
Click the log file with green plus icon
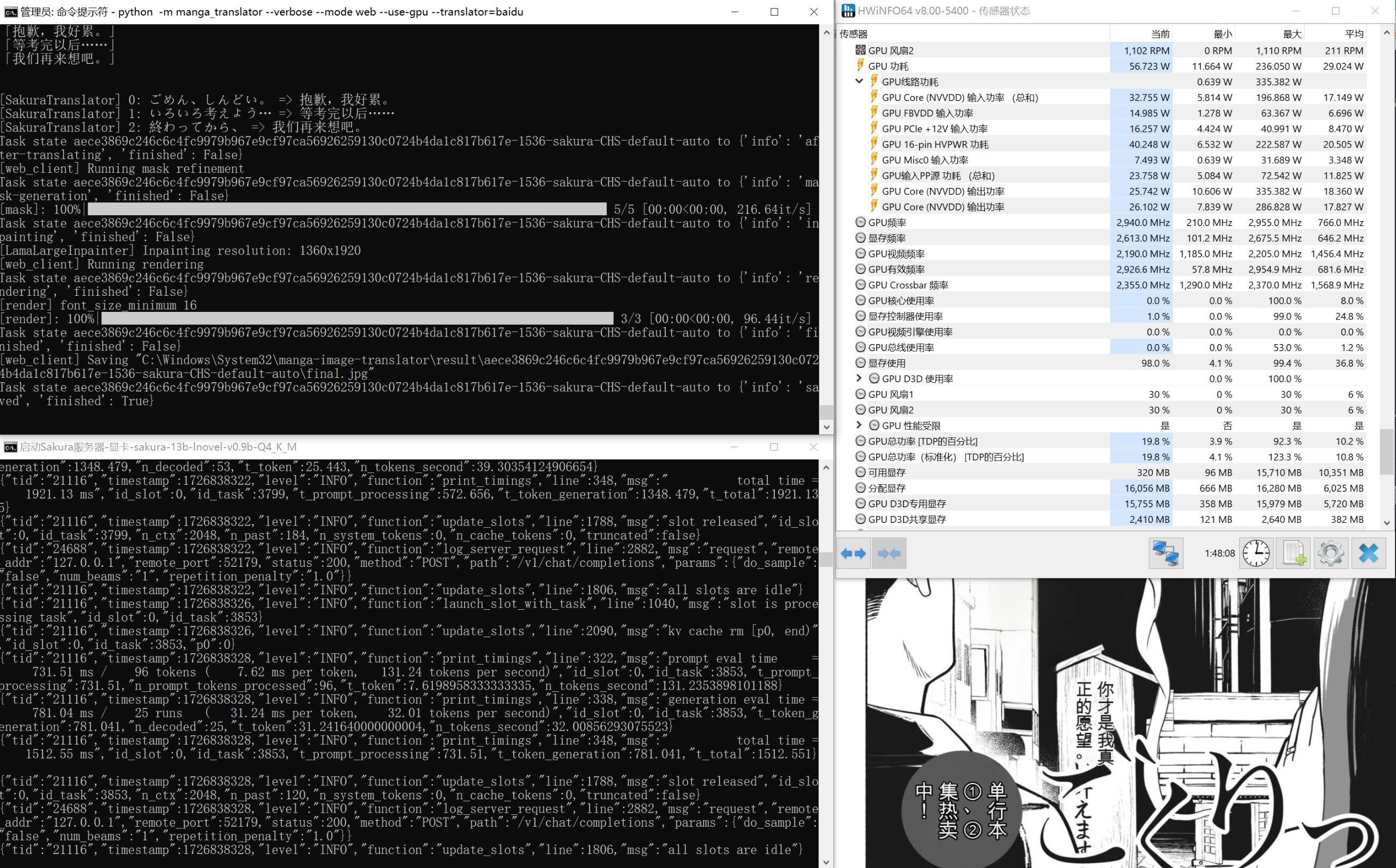1293,553
